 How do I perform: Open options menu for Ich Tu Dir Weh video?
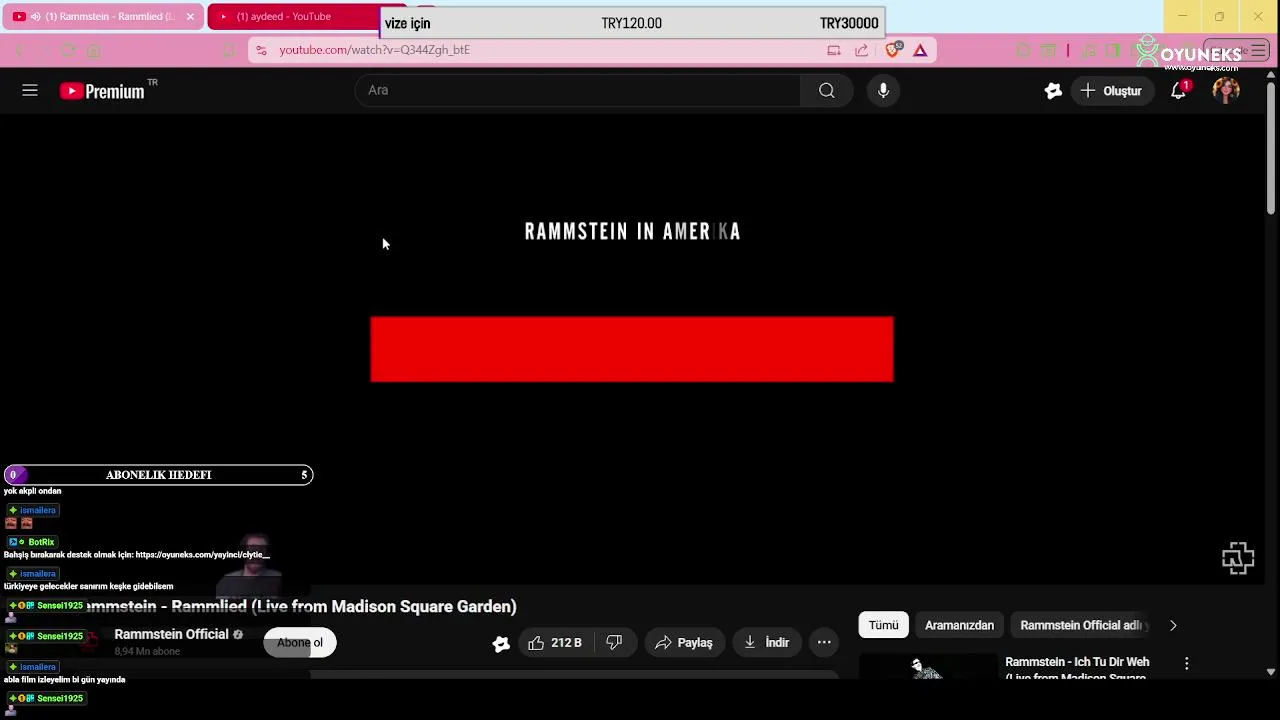pos(1187,663)
